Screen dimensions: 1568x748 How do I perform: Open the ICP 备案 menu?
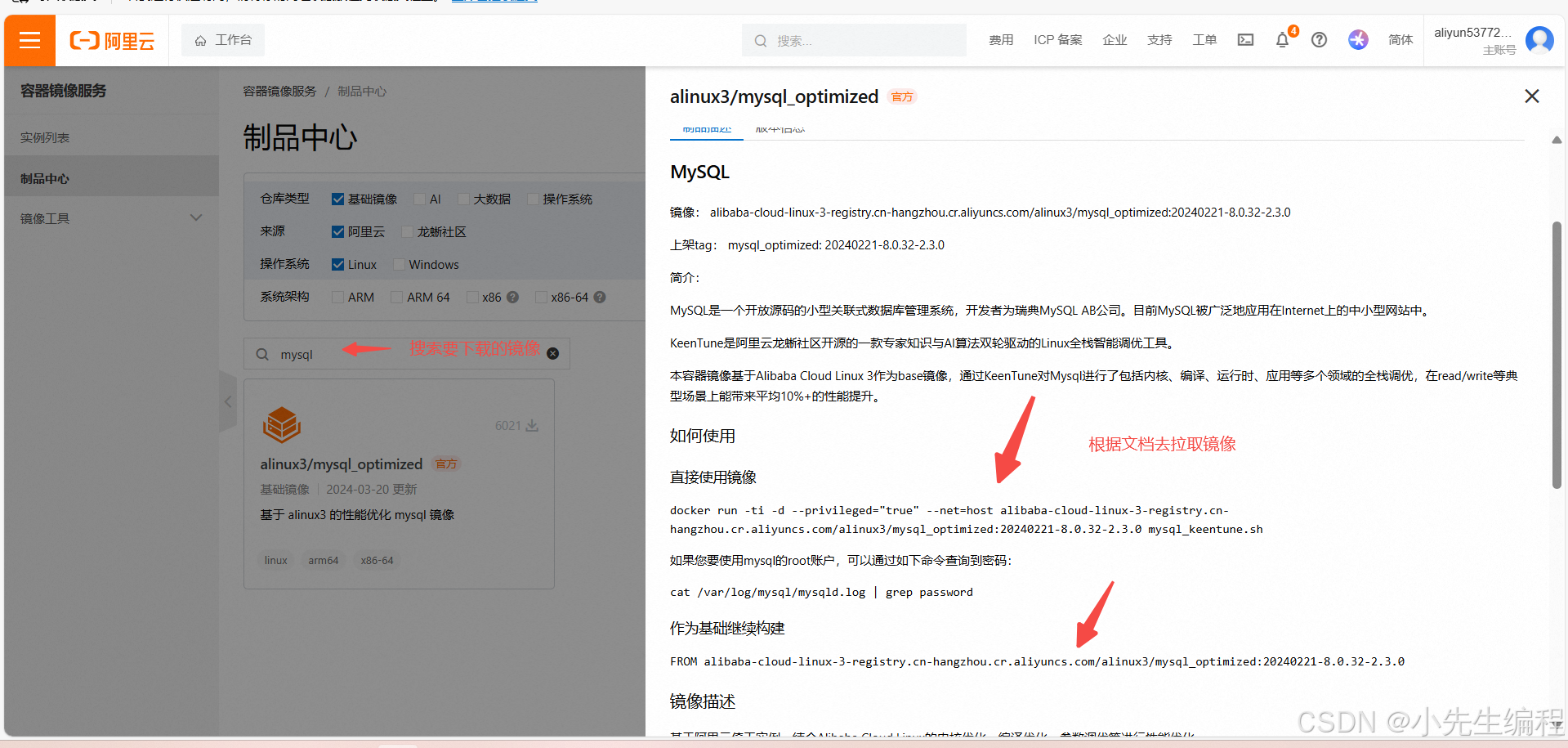click(1057, 40)
